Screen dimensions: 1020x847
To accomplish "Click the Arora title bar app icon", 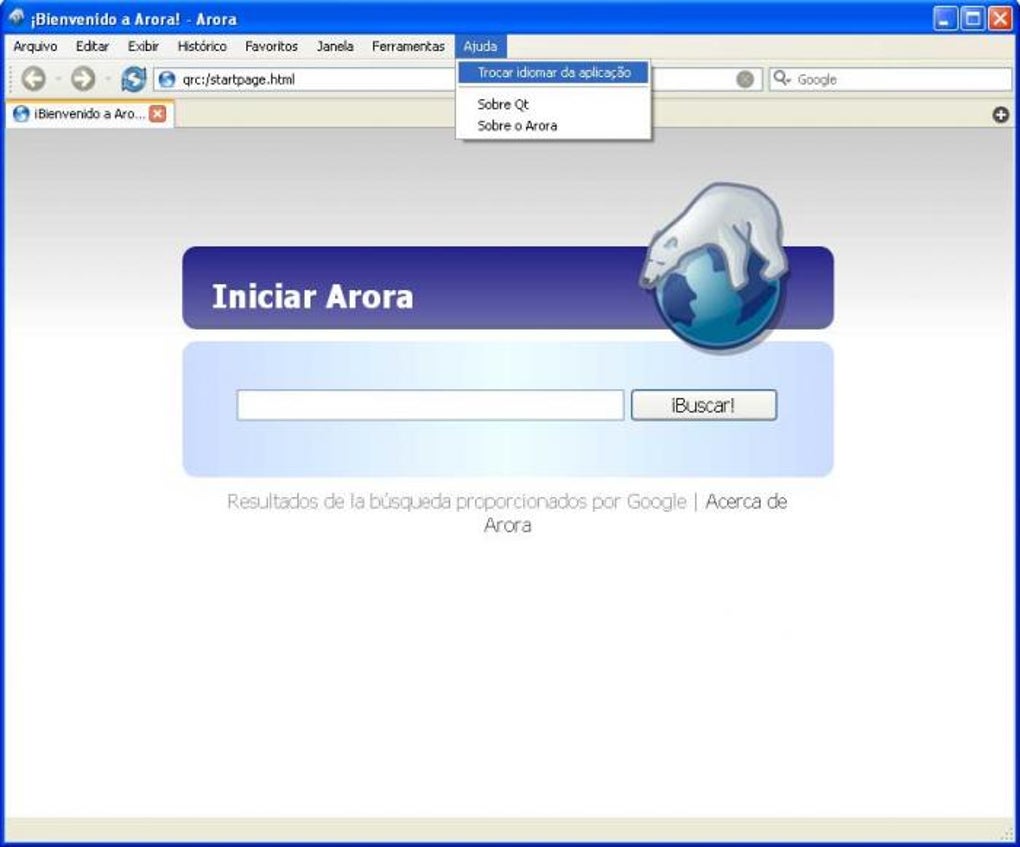I will pos(16,18).
